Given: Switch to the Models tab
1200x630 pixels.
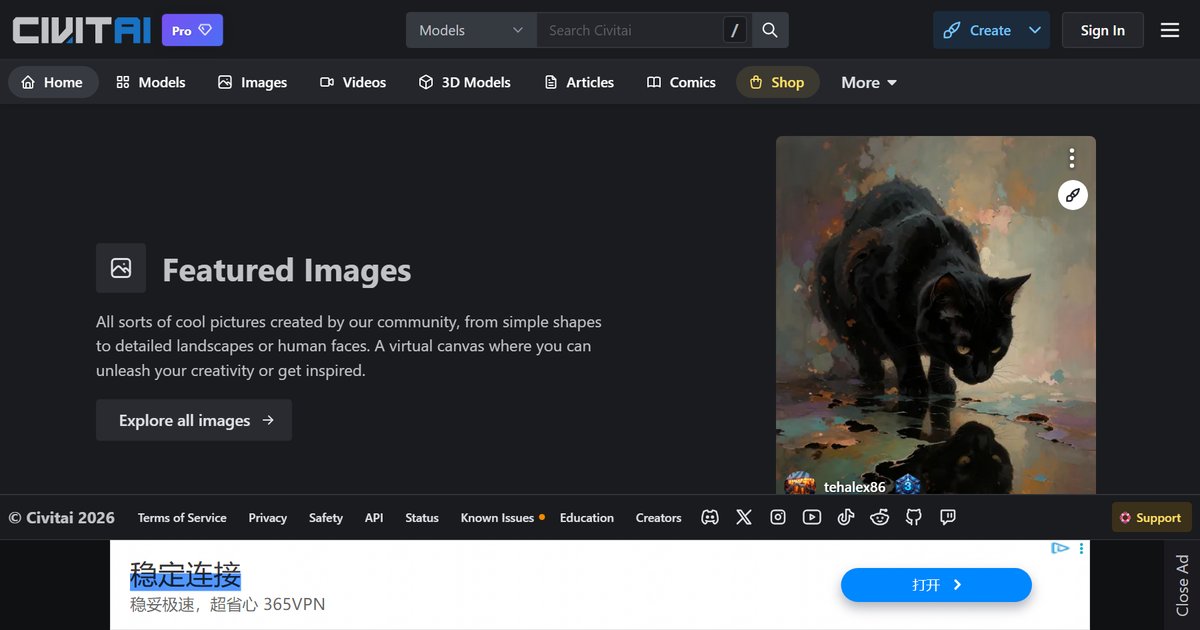Looking at the screenshot, I should (x=151, y=82).
